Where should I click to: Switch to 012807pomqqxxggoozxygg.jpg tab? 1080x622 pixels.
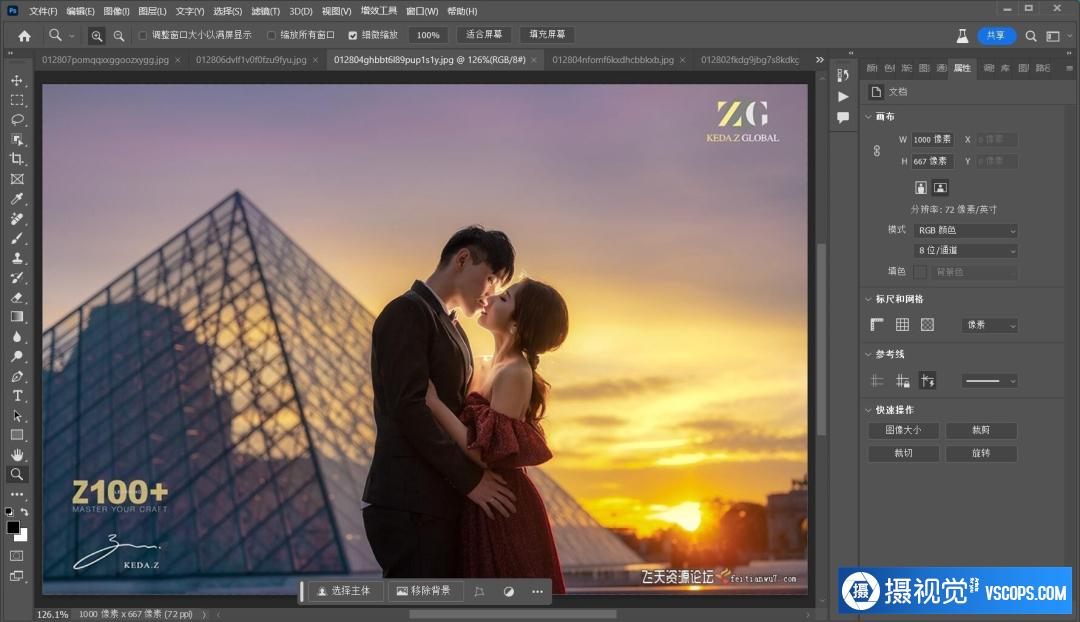pos(105,60)
